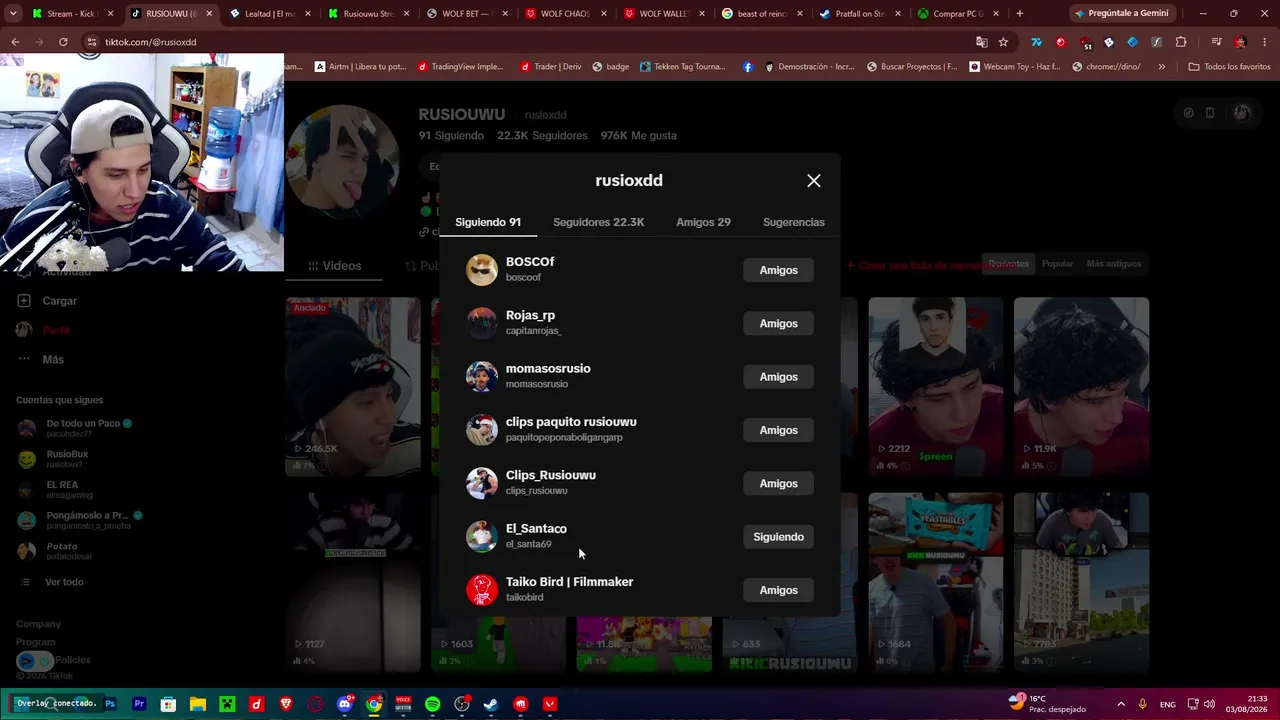Switch to Sugerencias tab

tap(794, 222)
